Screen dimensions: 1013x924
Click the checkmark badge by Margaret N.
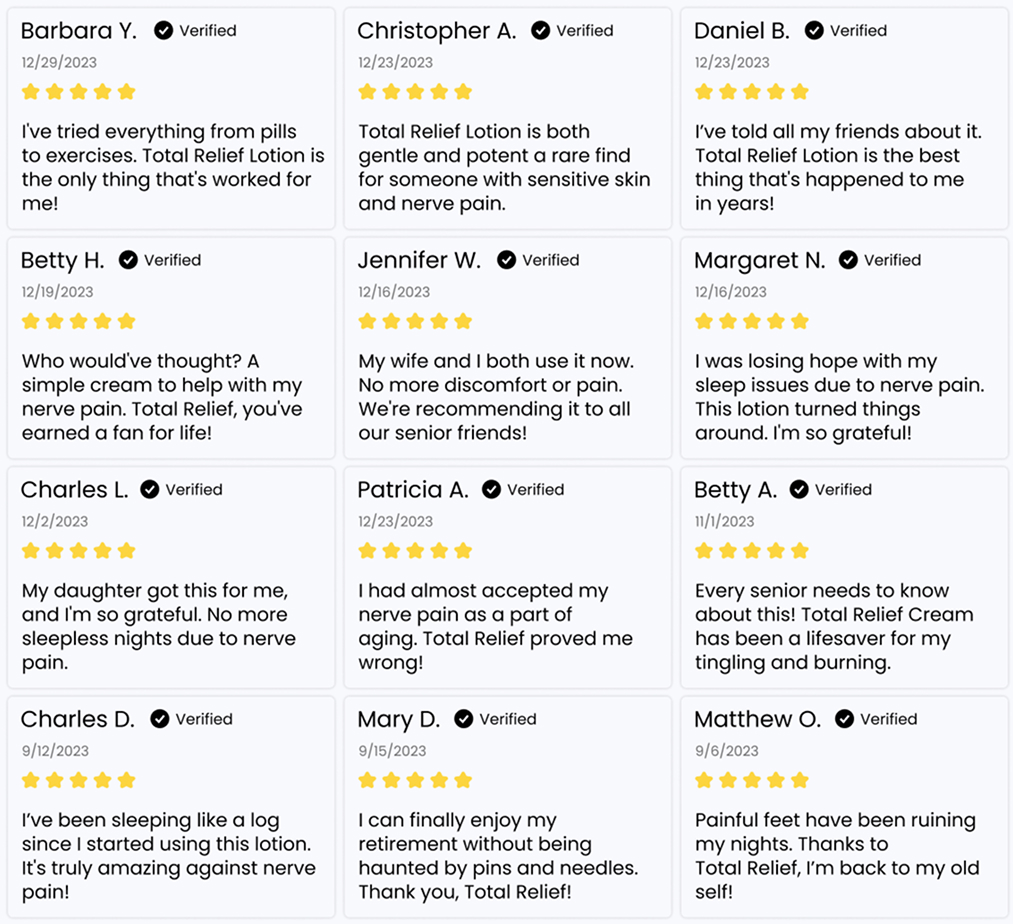[x=848, y=260]
